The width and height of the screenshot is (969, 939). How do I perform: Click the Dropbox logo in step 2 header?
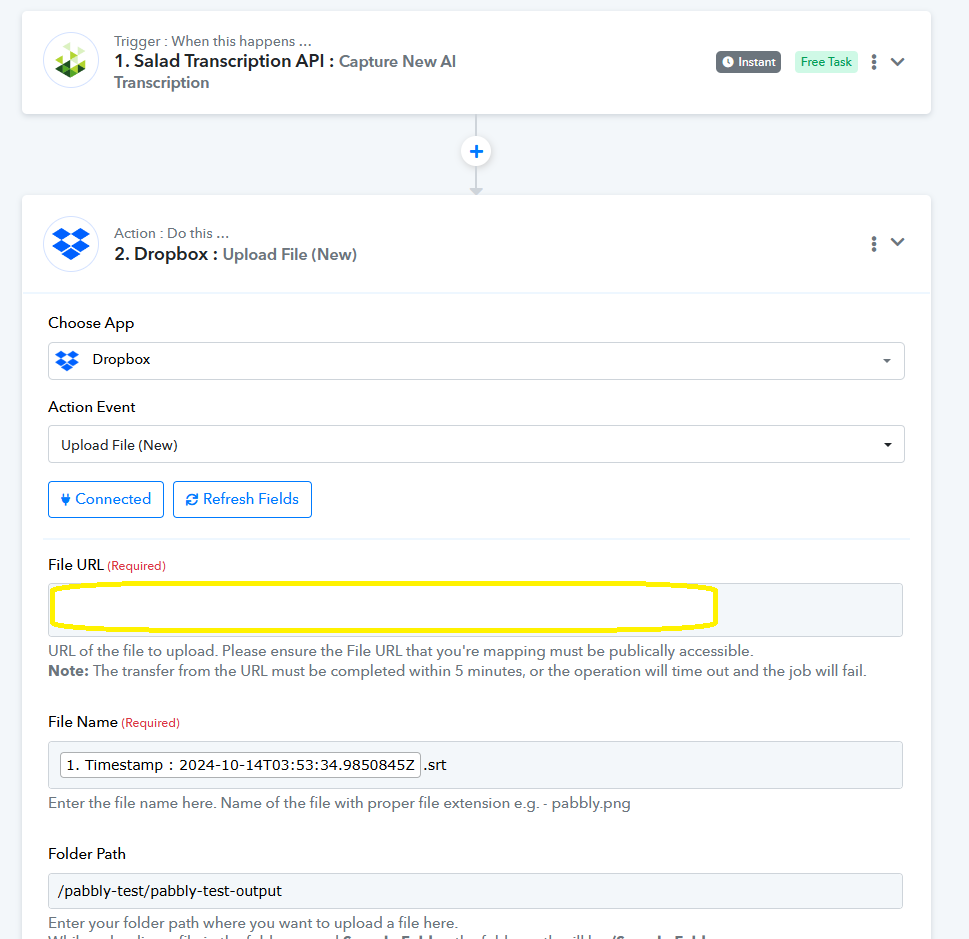pyautogui.click(x=70, y=244)
